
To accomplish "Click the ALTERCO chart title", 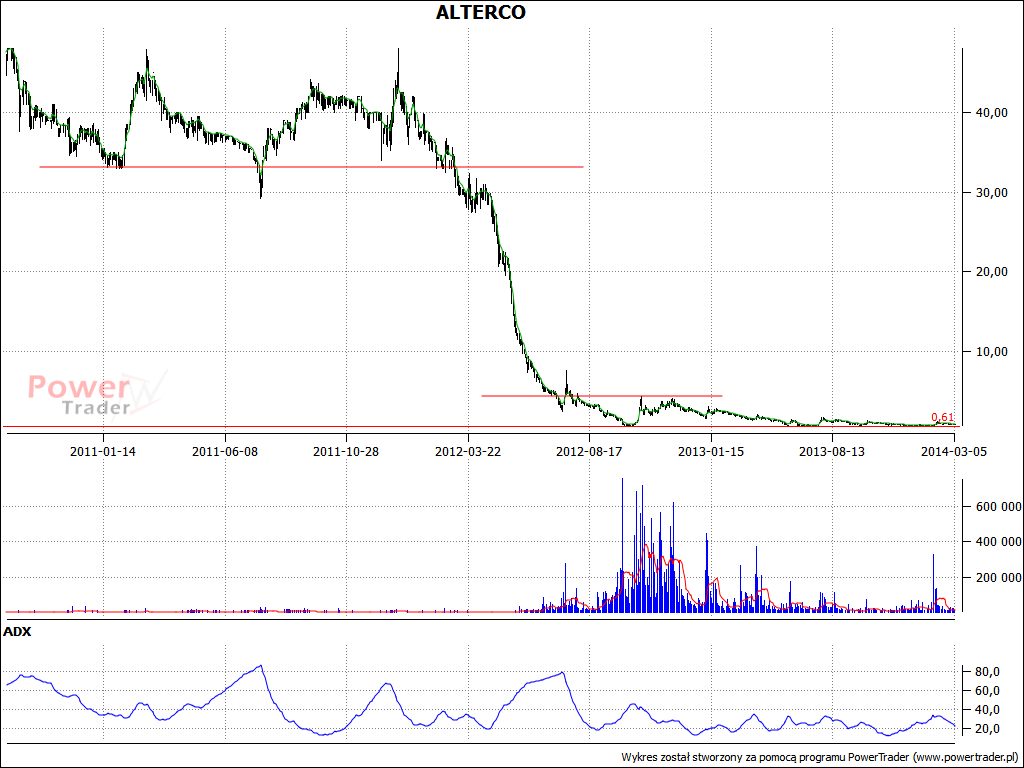I will click(481, 12).
